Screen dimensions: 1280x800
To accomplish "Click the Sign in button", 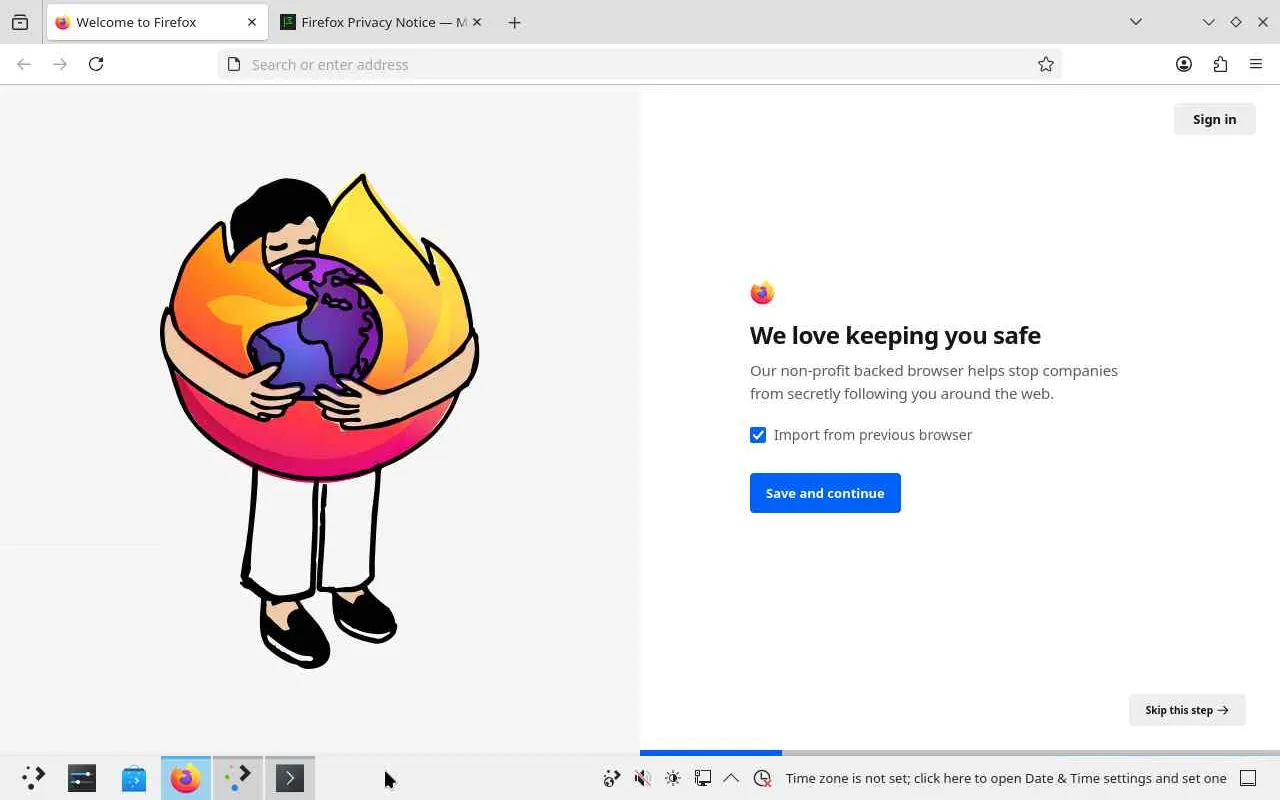I will tap(1214, 119).
